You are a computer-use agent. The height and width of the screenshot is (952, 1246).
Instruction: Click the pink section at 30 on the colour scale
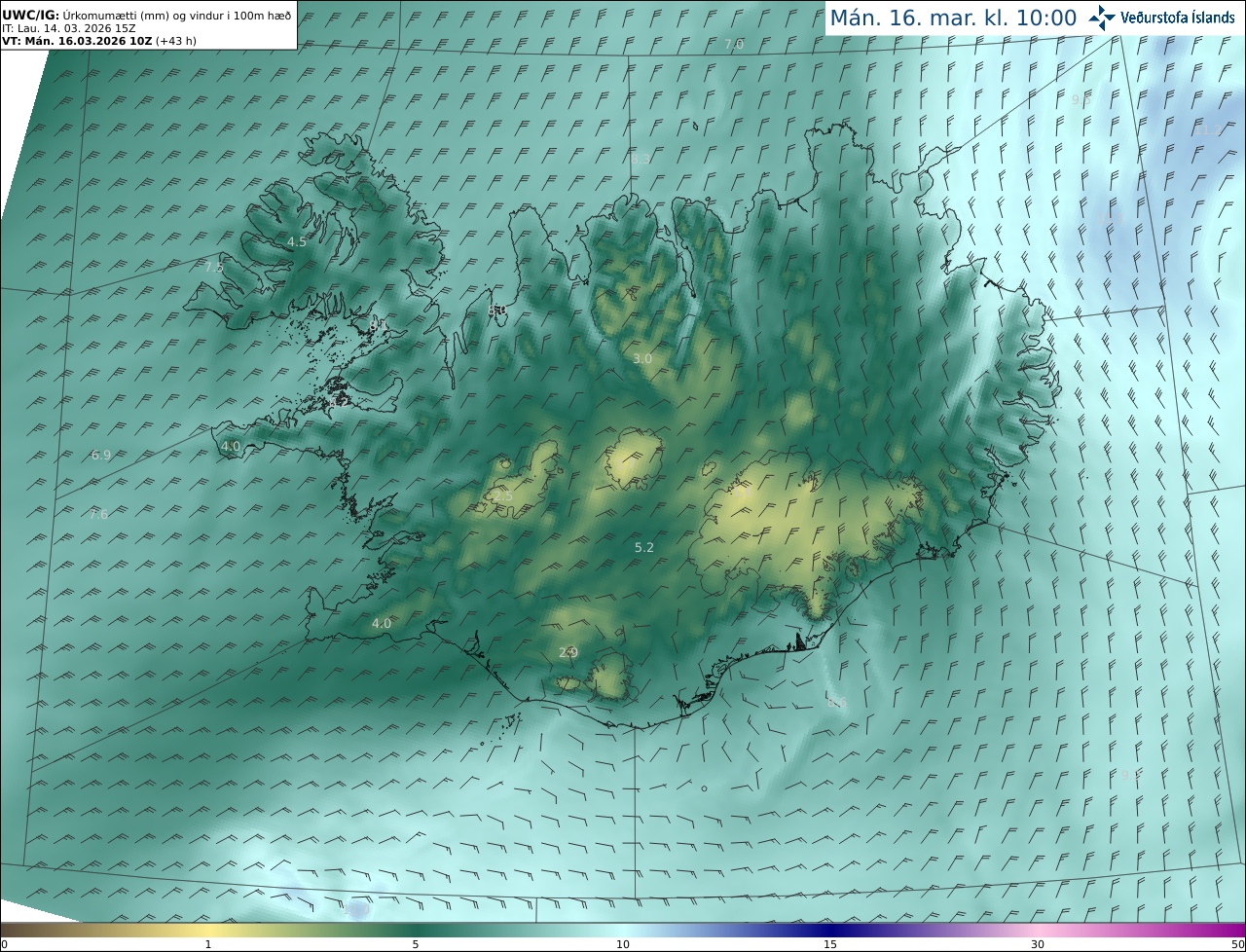coord(1038,930)
